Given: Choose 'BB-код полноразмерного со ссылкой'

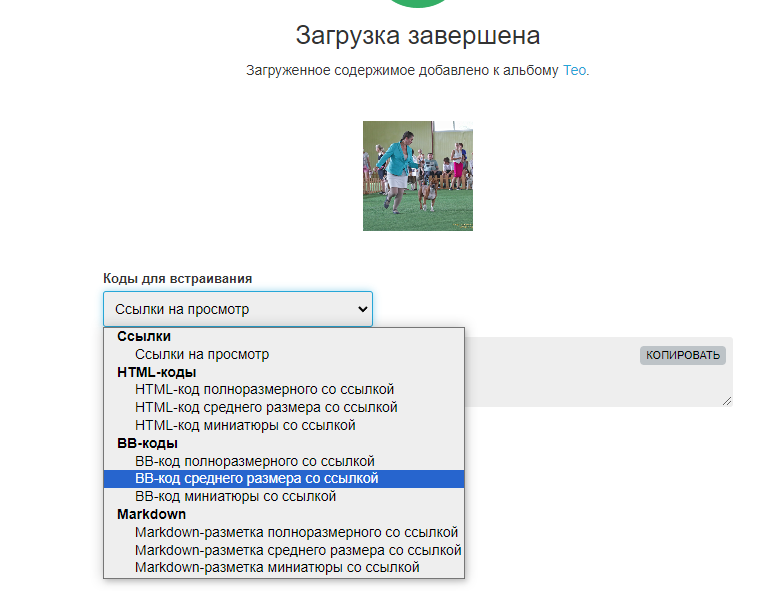Looking at the screenshot, I should coord(254,461).
